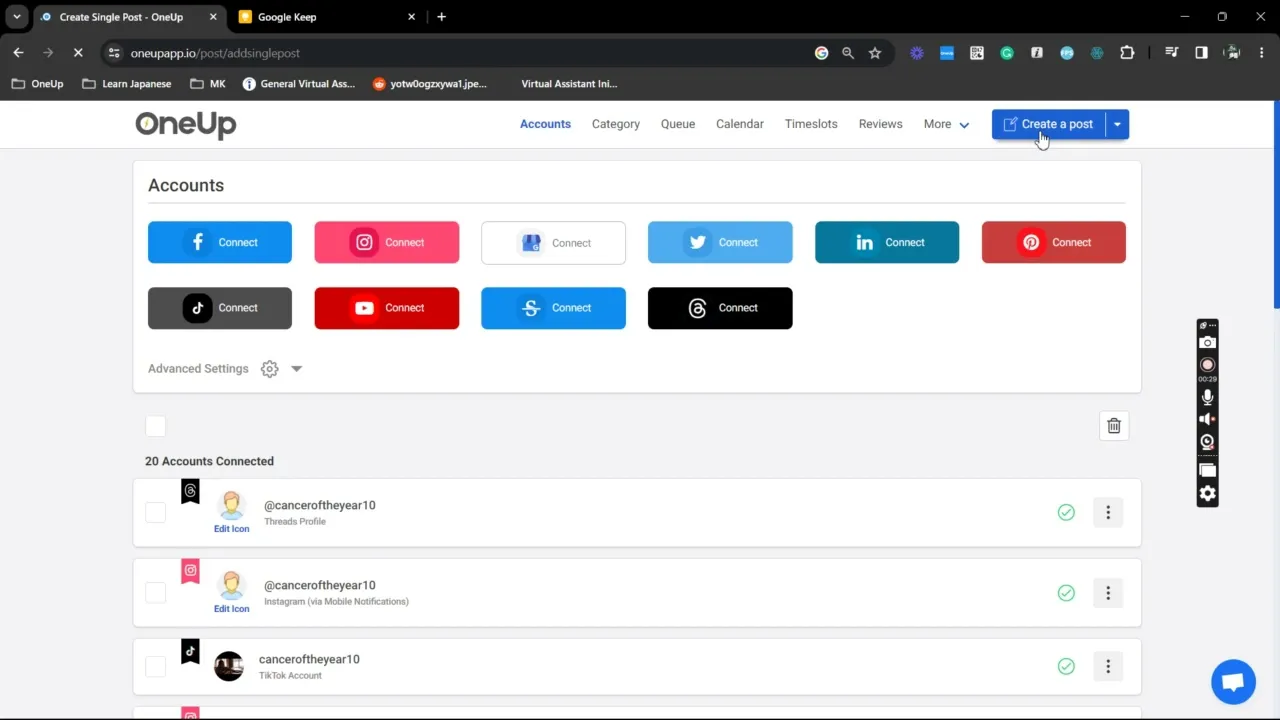
Task: Open Create a post dropdown arrow
Action: pyautogui.click(x=1117, y=124)
